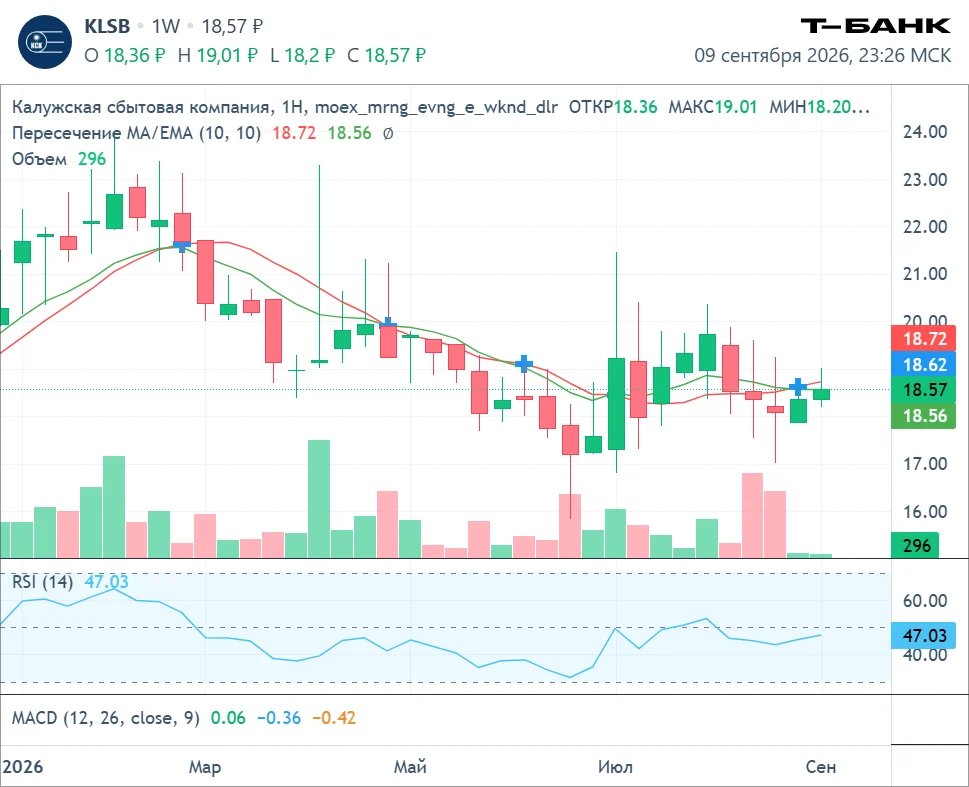
Task: Click the RSI value 47.03 in legend
Action: click(106, 582)
